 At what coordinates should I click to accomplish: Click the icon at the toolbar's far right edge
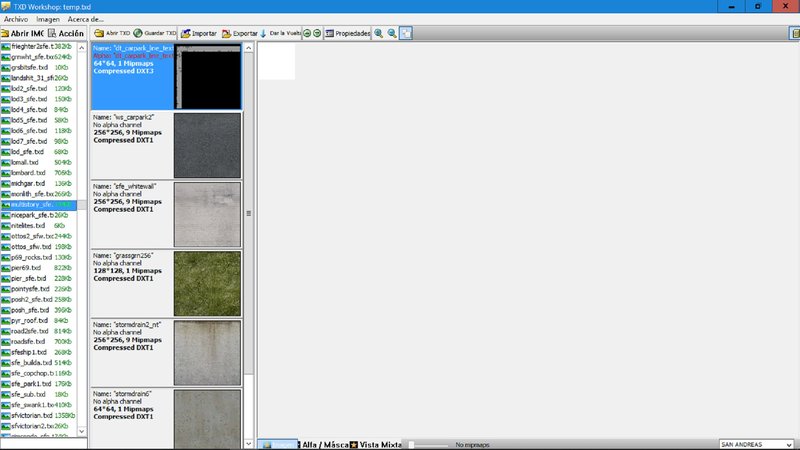pos(794,33)
